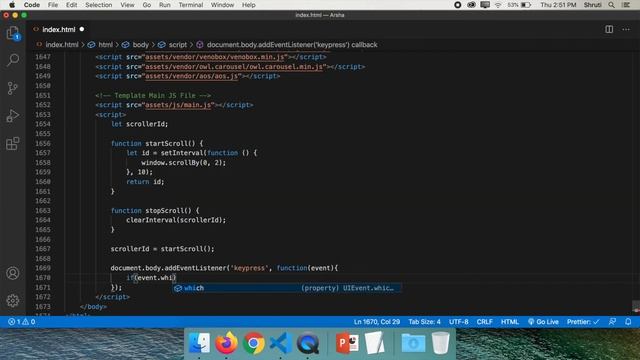
Task: Open the assets/js/main.js link
Action: pos(178,105)
